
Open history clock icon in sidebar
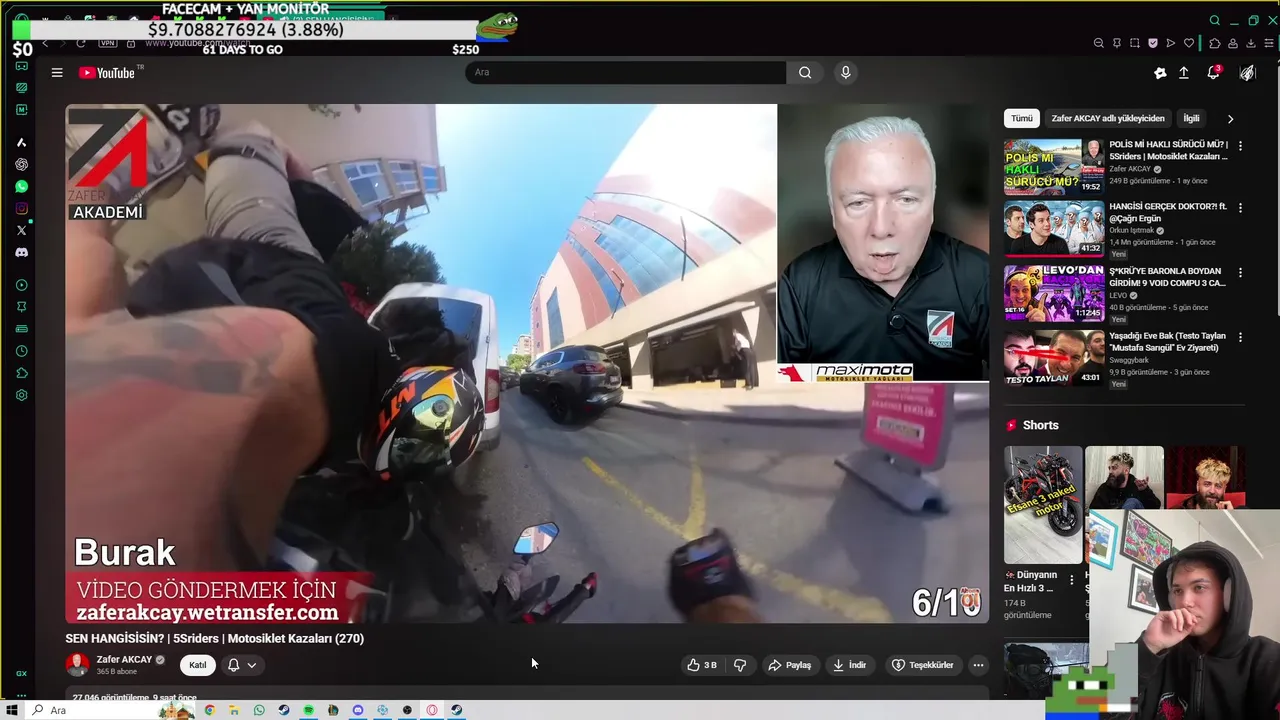22,351
